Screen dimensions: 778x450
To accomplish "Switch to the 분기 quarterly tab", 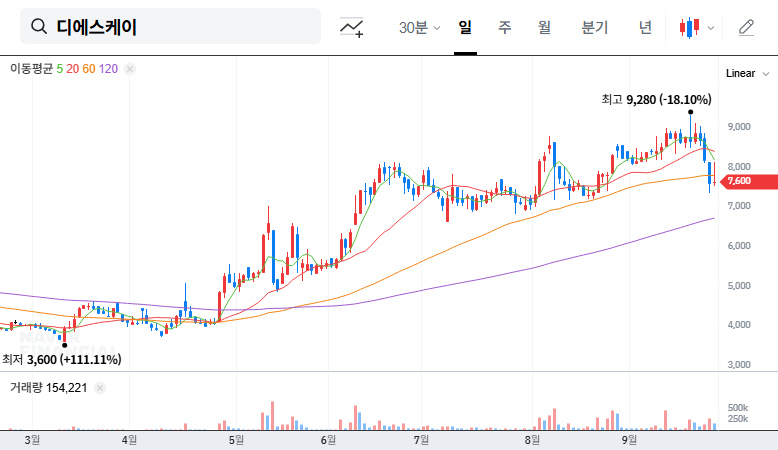I will 594,27.
